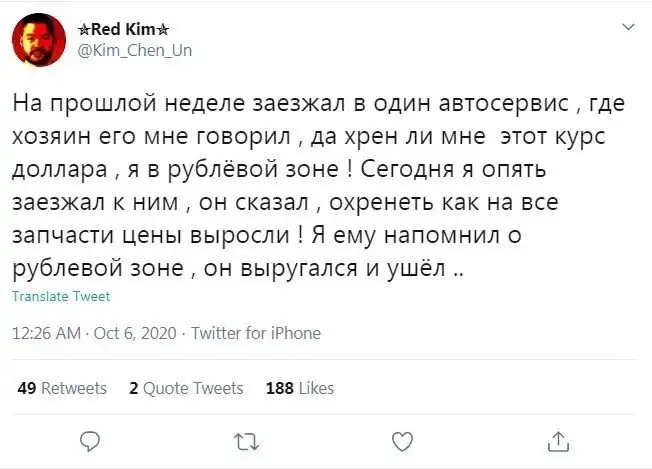Image resolution: width=652 pixels, height=469 pixels.
Task: Open Red Kim's profile avatar
Action: (39, 40)
